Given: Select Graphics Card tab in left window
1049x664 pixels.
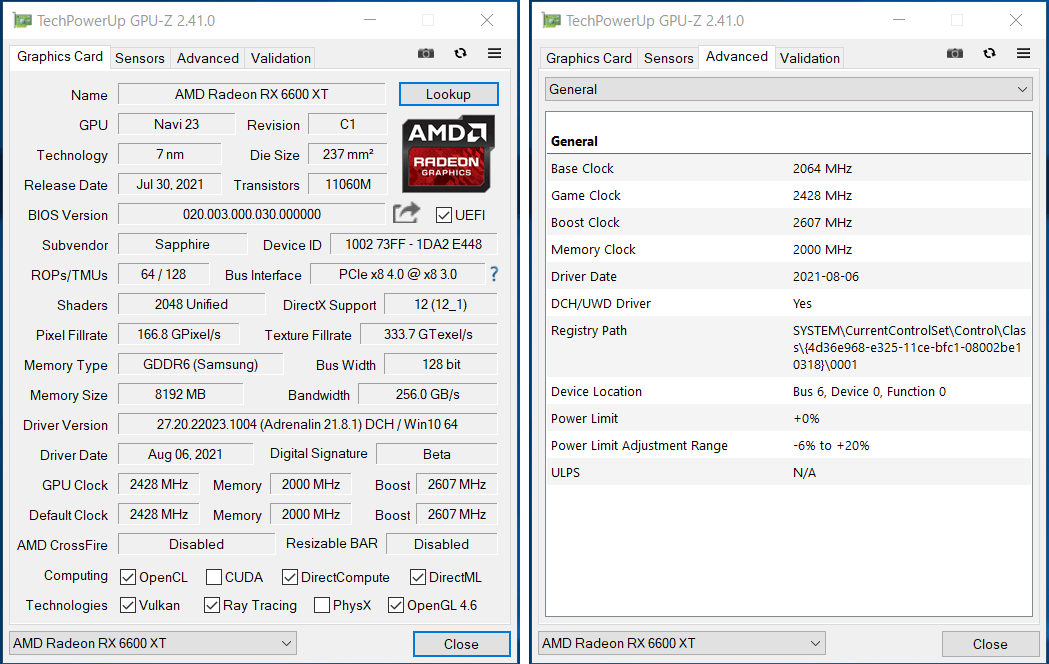Looking at the screenshot, I should pos(60,57).
